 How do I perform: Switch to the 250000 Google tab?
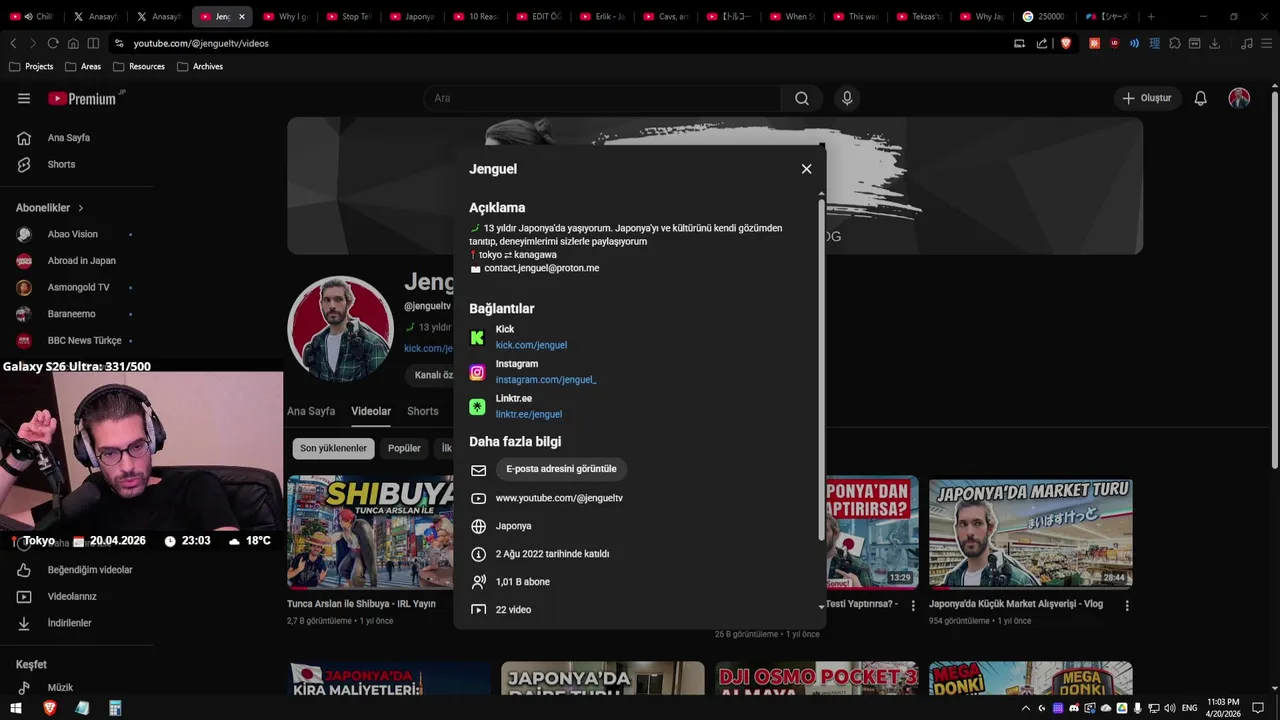(1044, 16)
